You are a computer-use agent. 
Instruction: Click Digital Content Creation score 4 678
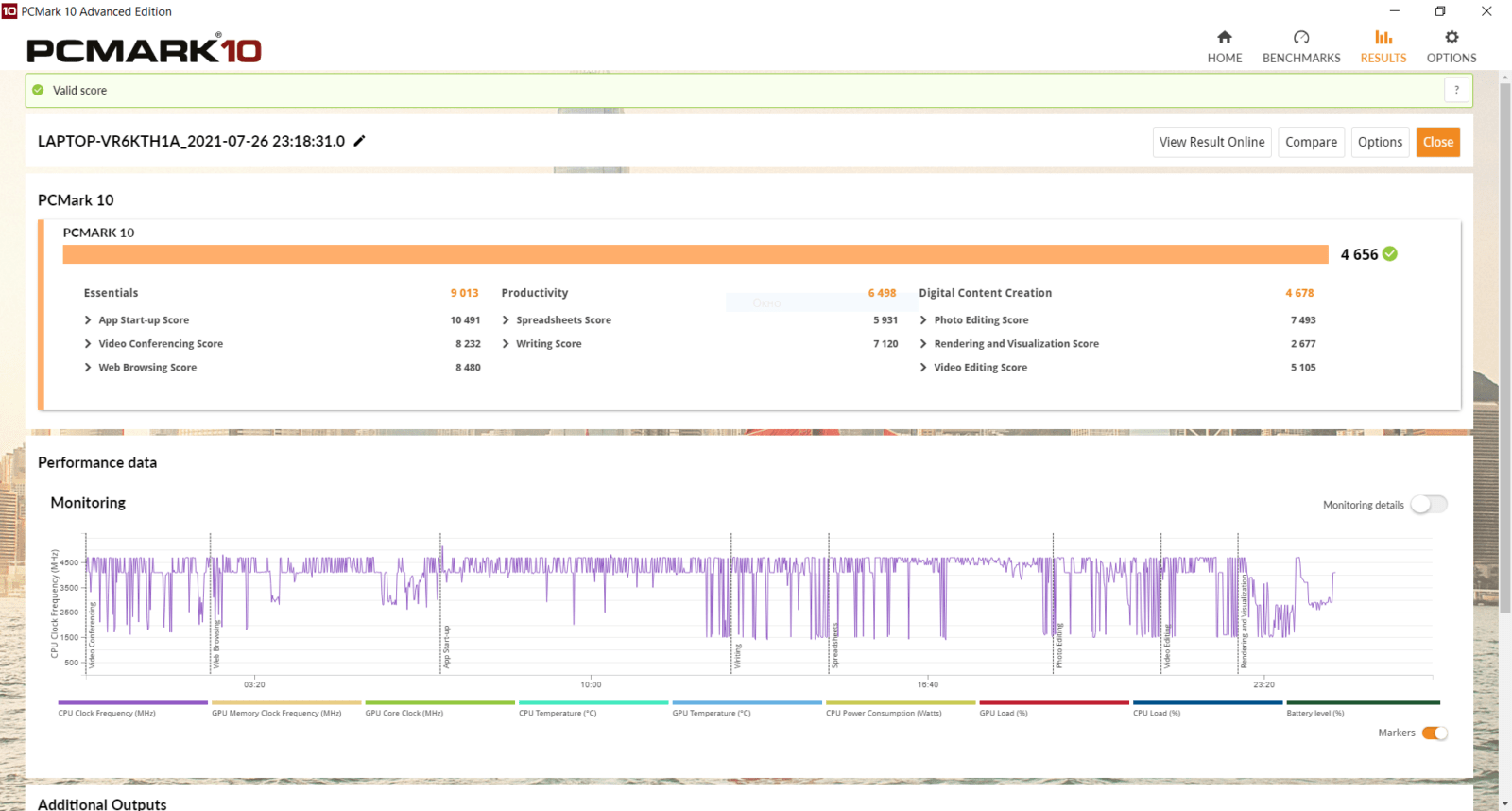[x=1299, y=293]
